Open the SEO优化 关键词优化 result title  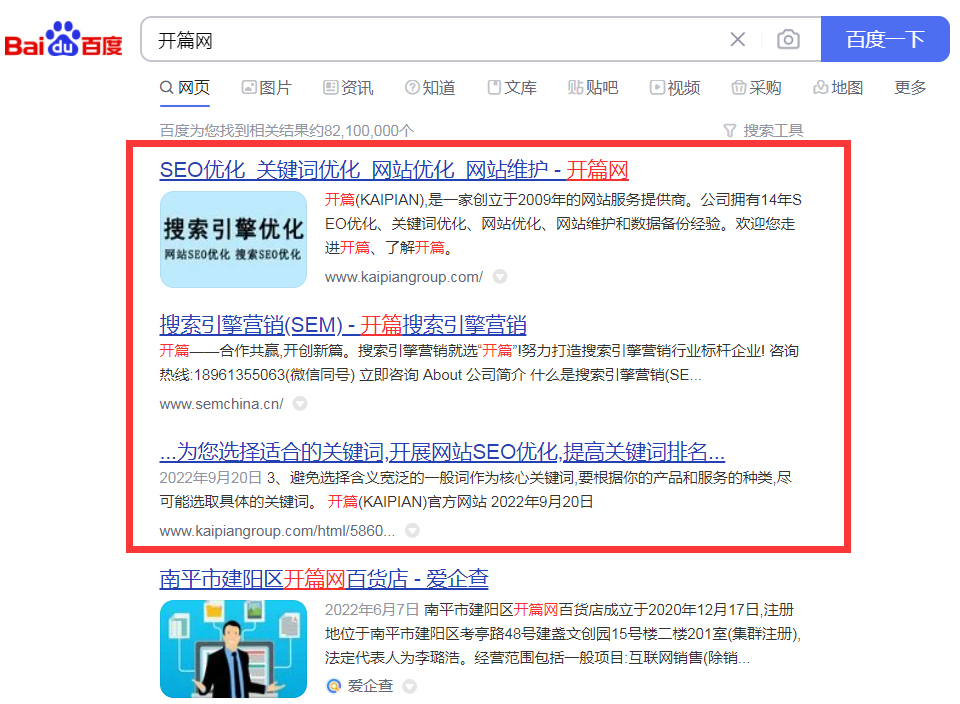tap(394, 170)
